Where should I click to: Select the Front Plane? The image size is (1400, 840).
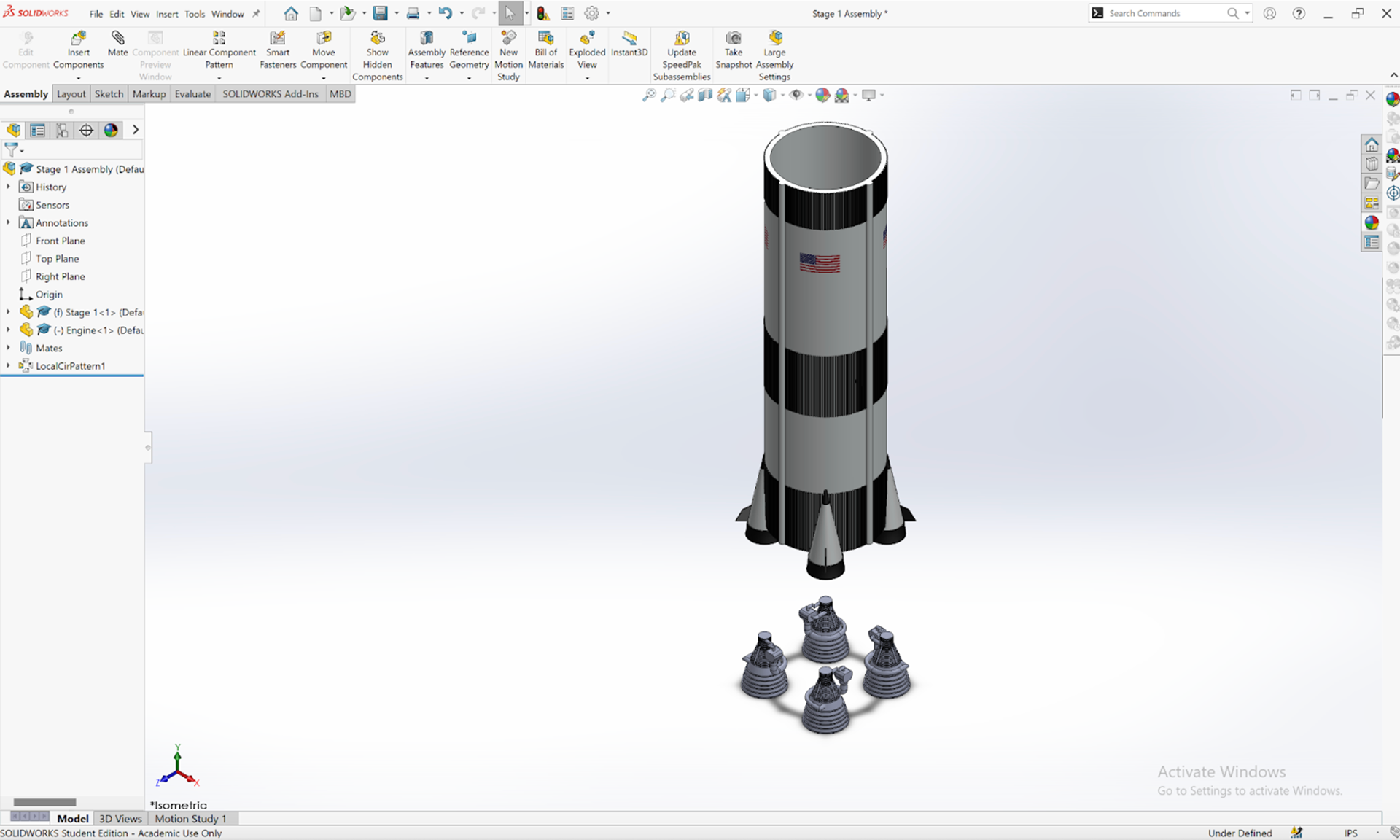tap(61, 241)
